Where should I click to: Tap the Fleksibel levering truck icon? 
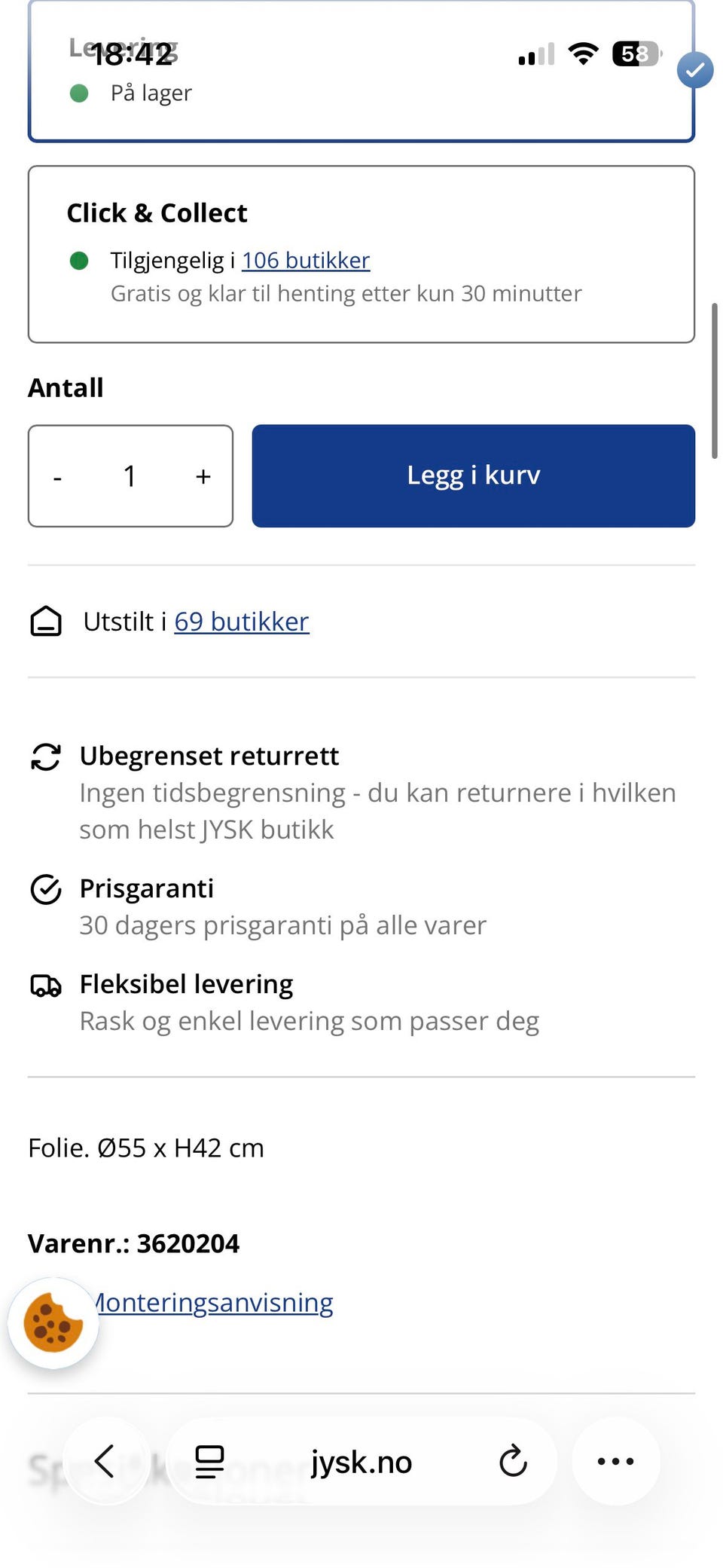click(x=46, y=985)
